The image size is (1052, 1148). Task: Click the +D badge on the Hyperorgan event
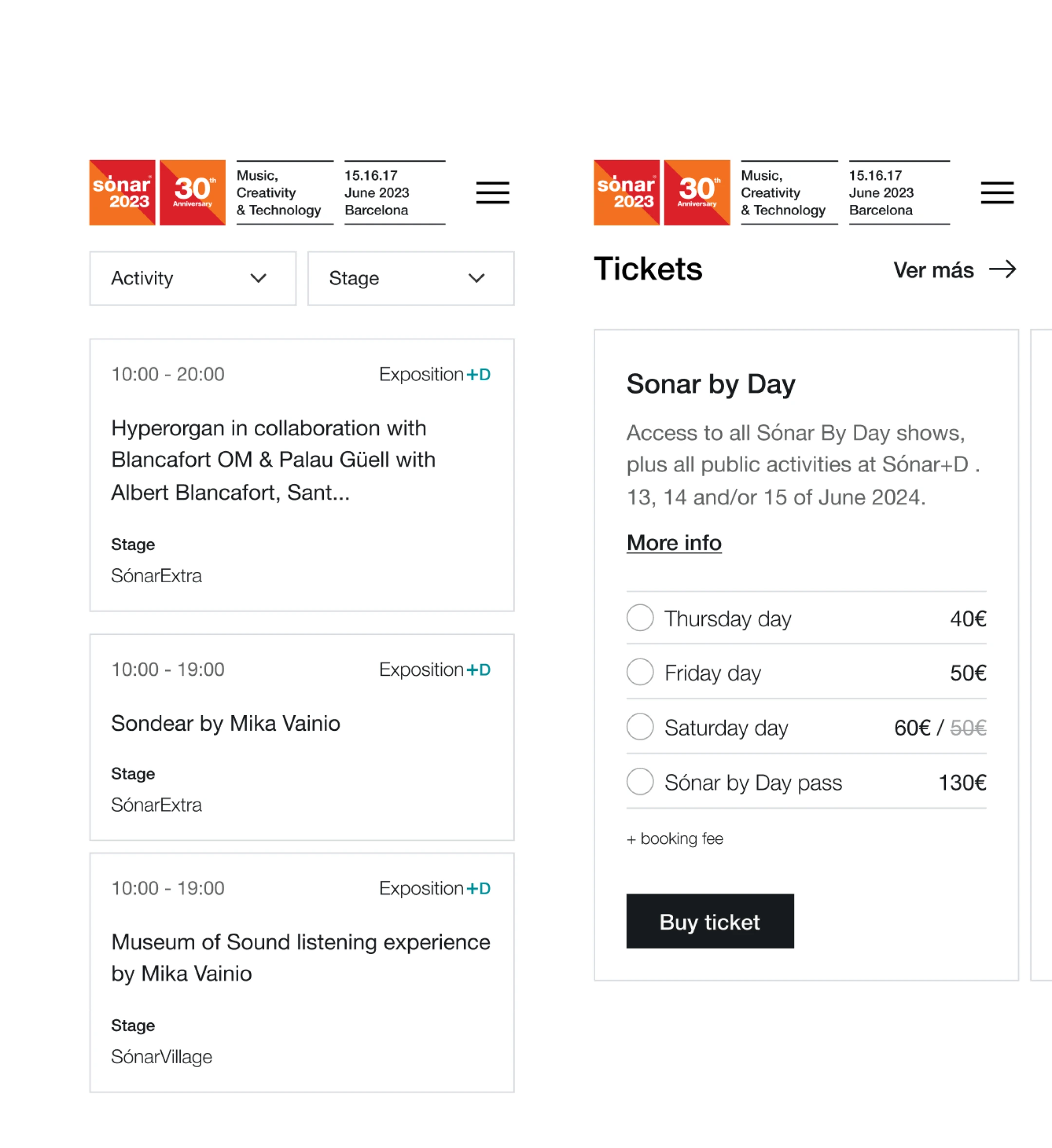tap(478, 375)
